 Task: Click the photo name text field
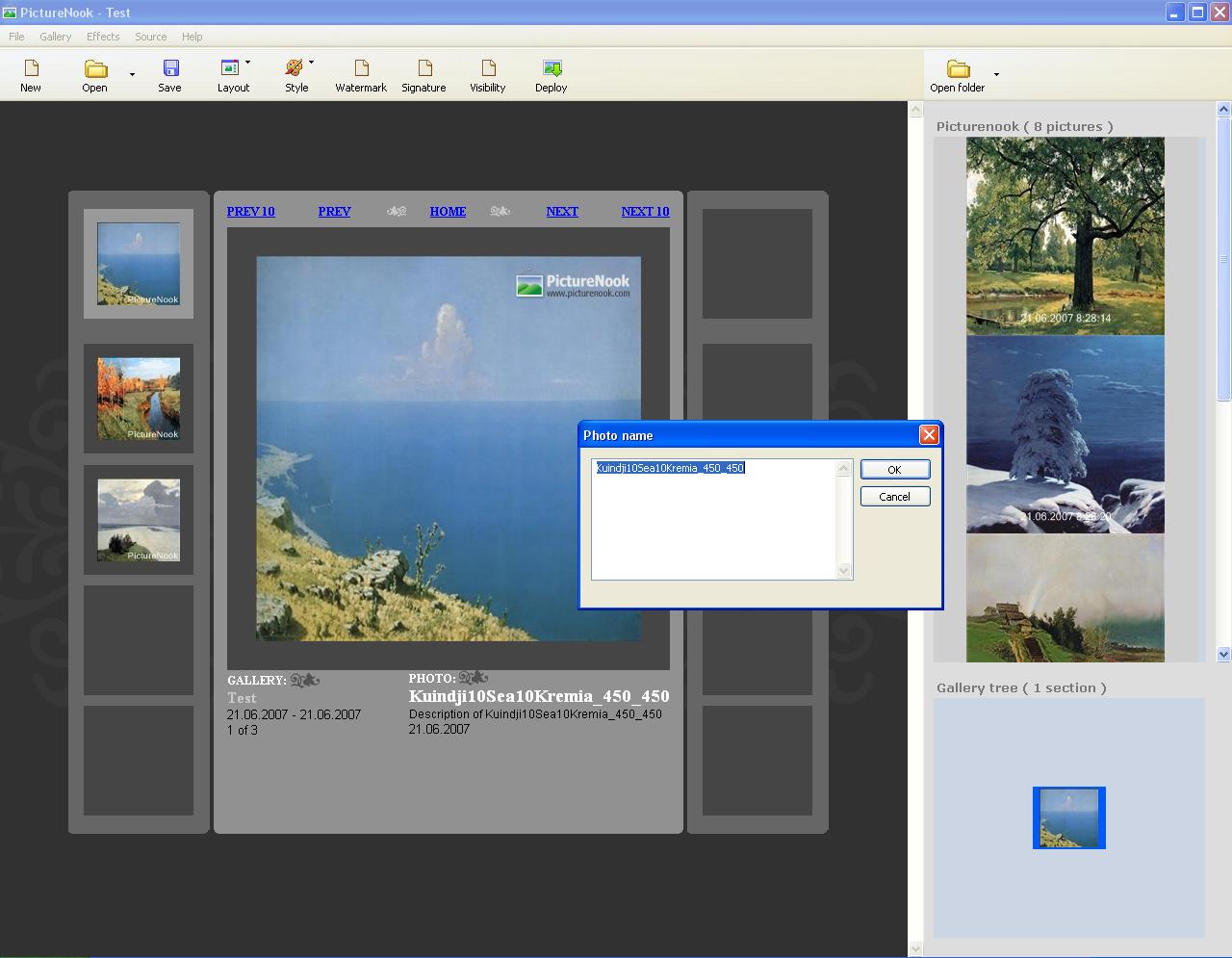(x=713, y=519)
